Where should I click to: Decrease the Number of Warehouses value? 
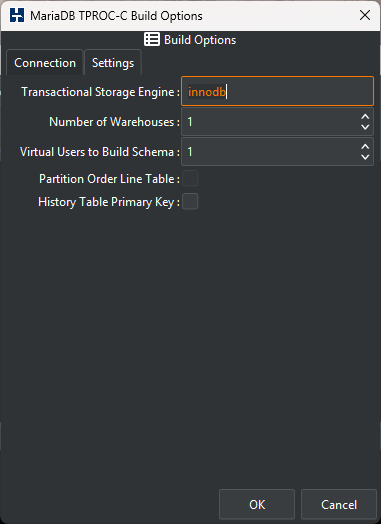(x=365, y=127)
